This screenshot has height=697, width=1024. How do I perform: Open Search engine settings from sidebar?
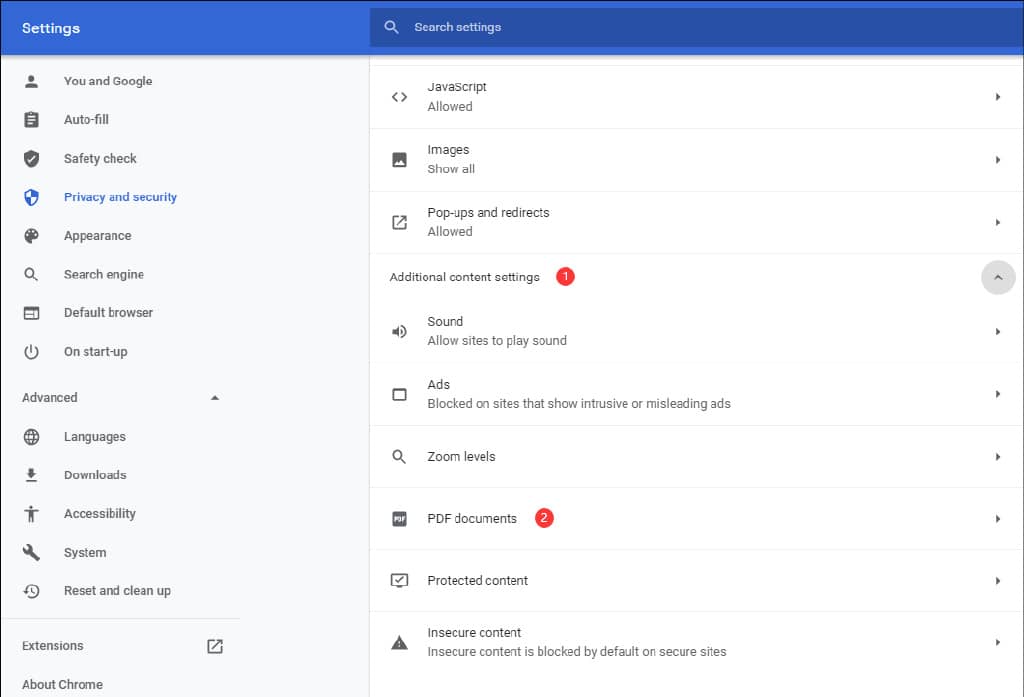pyautogui.click(x=104, y=274)
